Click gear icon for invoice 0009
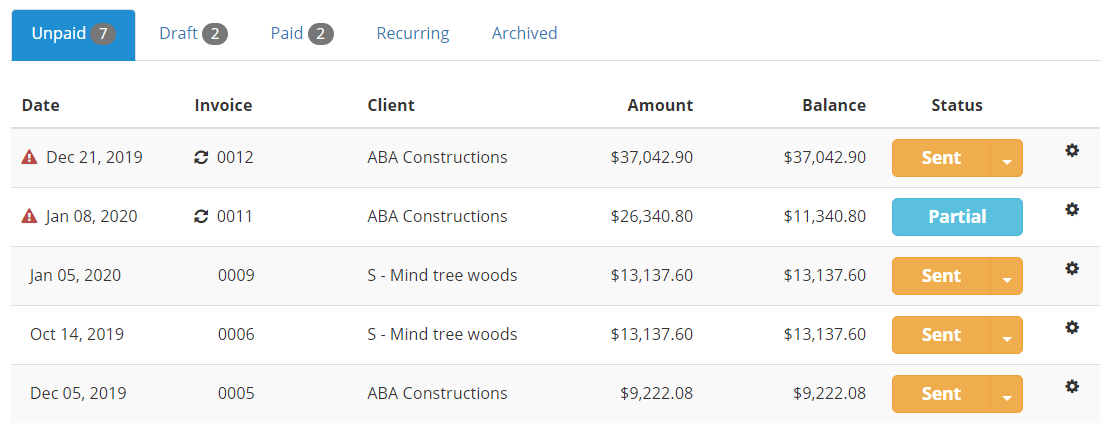This screenshot has height=433, width=1114. (x=1072, y=268)
